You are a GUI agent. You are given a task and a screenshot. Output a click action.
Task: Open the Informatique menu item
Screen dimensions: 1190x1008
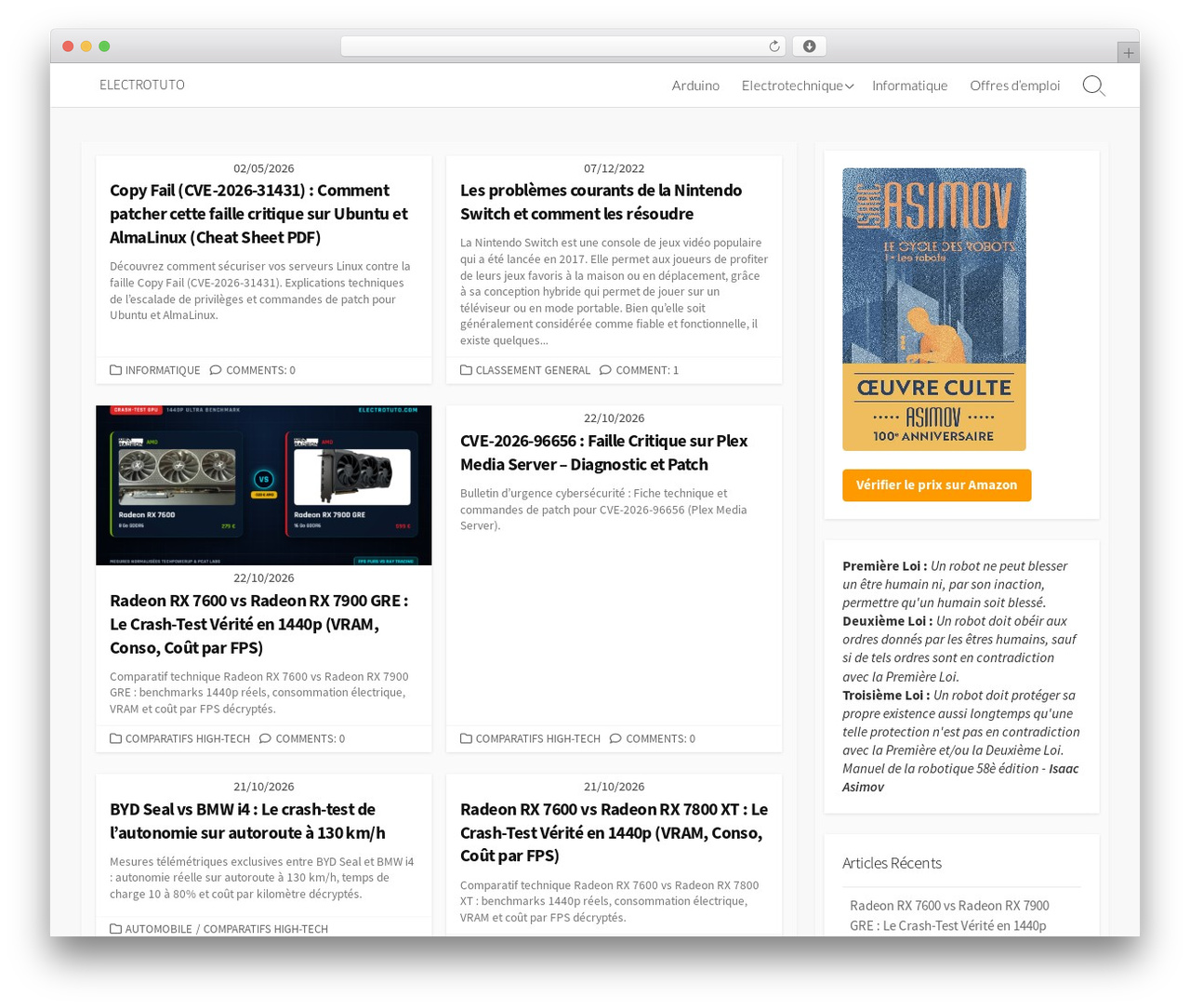tap(909, 86)
